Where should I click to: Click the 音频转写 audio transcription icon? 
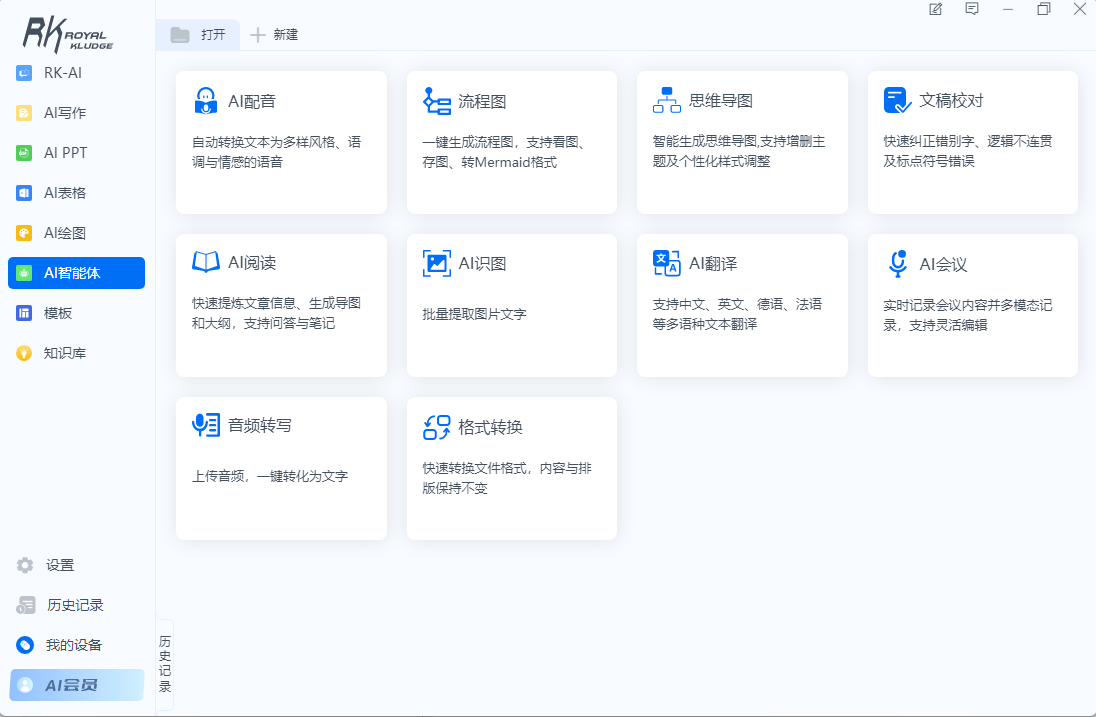[206, 425]
